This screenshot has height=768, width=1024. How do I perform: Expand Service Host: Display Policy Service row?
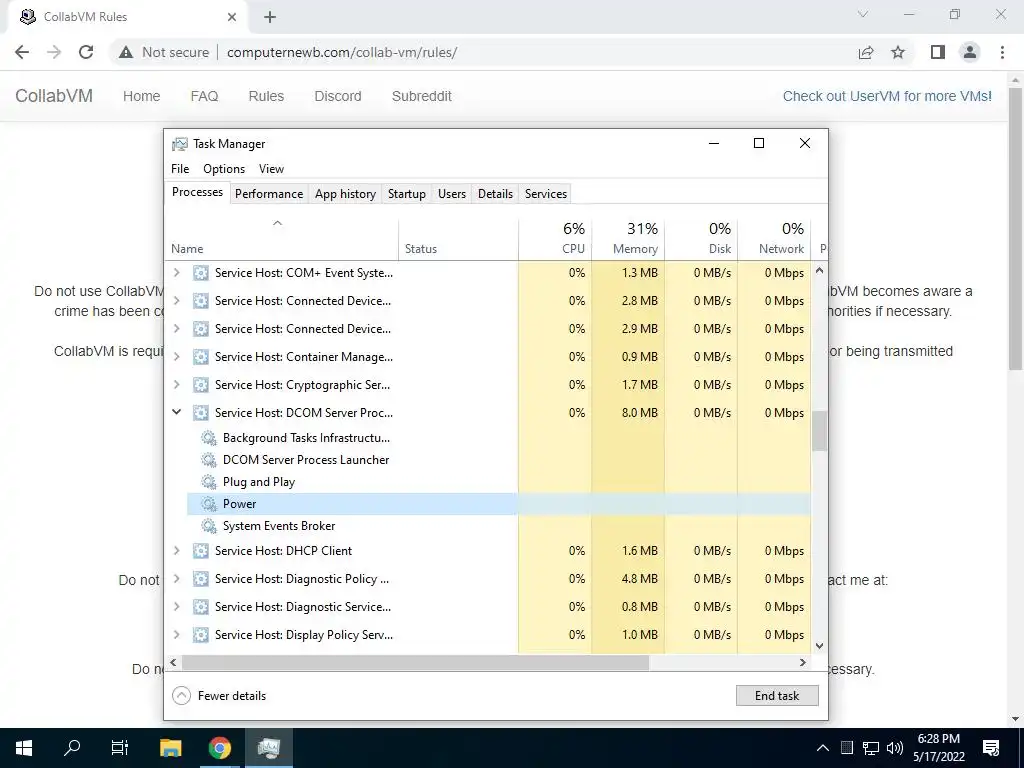coord(176,635)
